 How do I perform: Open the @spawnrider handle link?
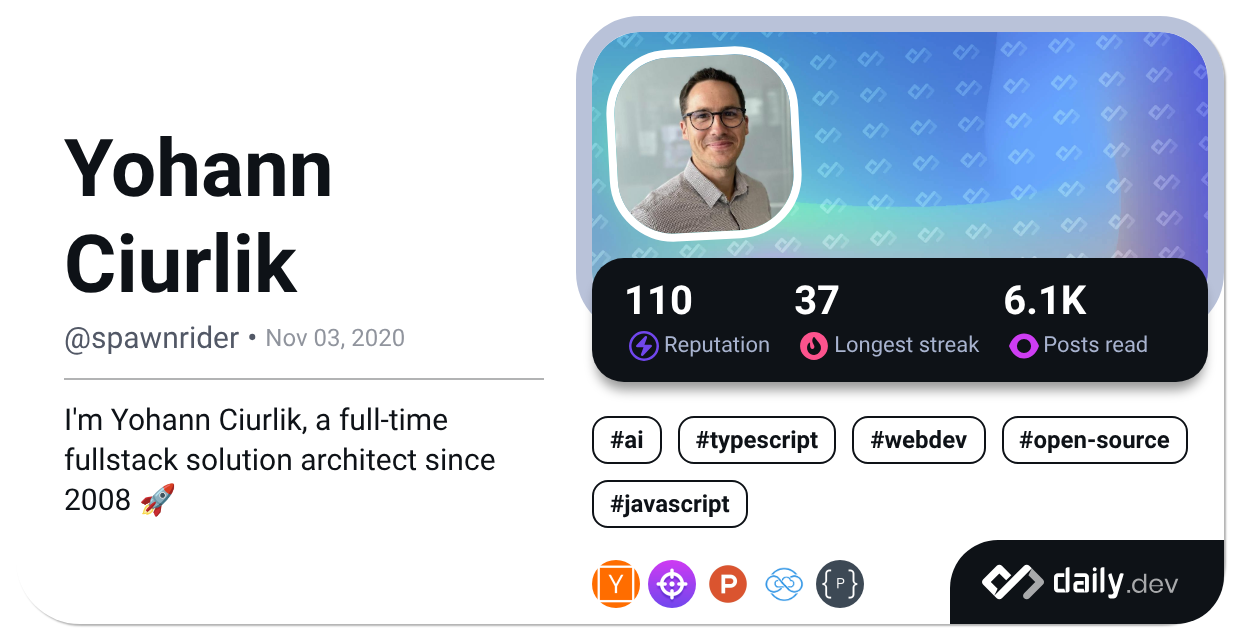152,338
